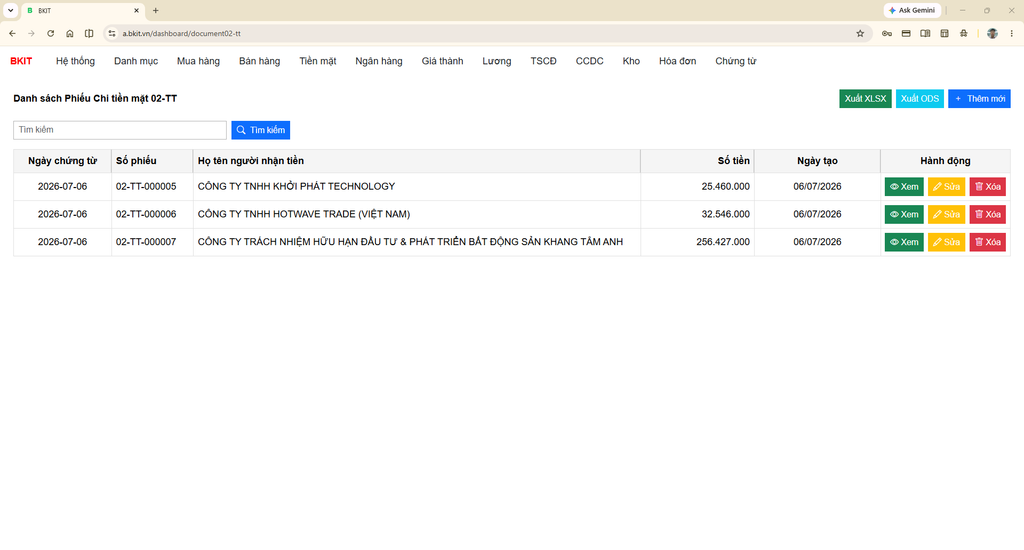Click Thêm mới to add voucher

979,99
